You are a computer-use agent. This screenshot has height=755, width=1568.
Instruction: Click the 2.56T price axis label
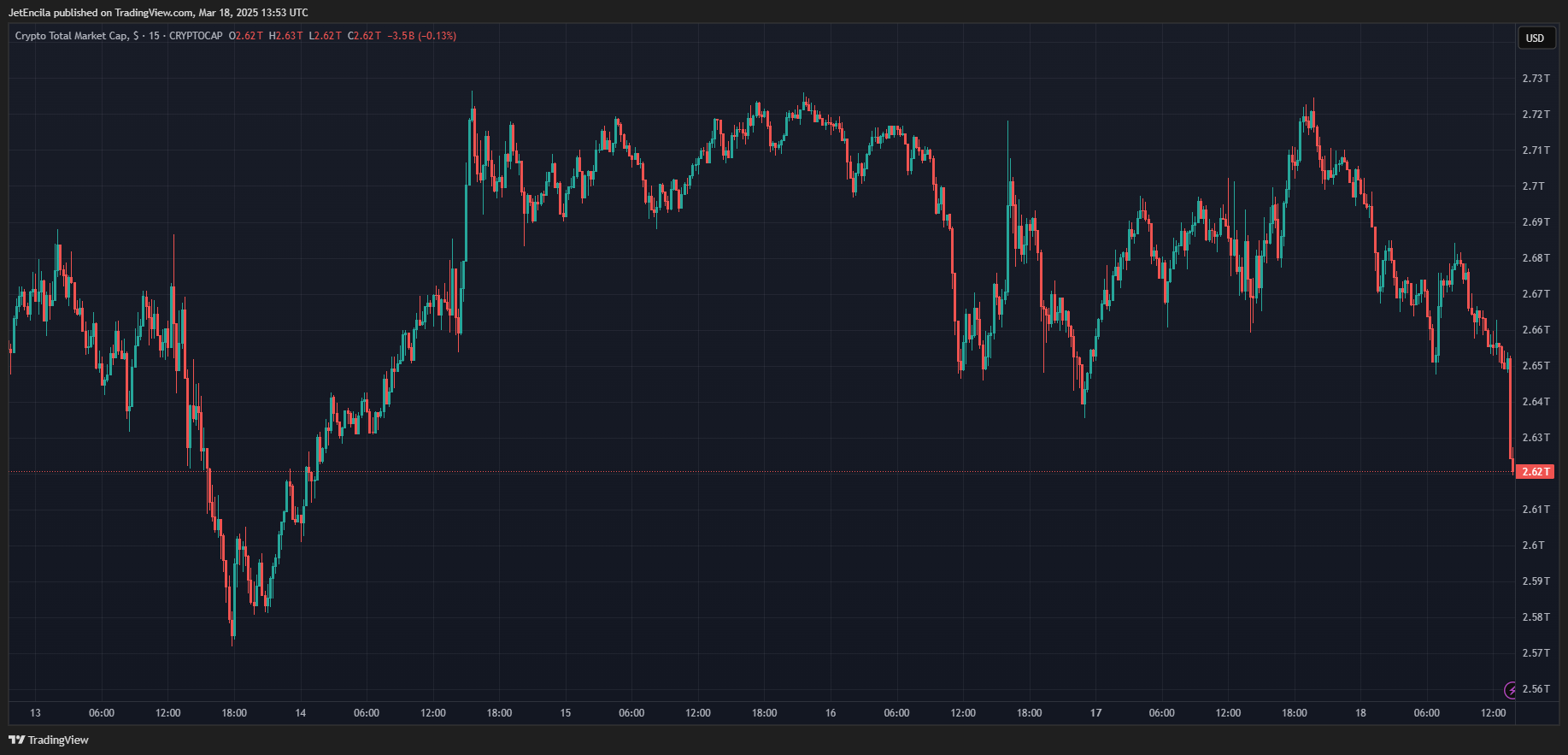(x=1536, y=689)
